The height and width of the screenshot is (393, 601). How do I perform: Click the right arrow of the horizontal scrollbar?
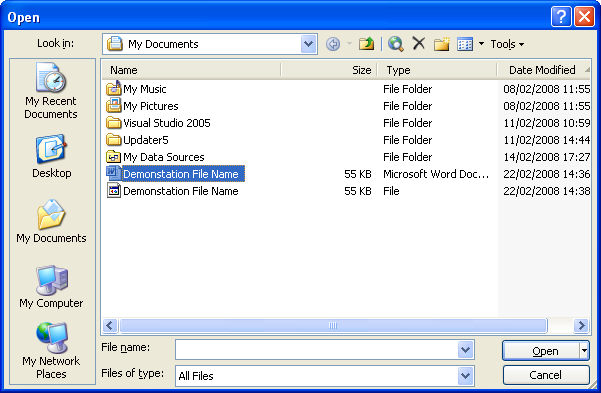click(581, 326)
